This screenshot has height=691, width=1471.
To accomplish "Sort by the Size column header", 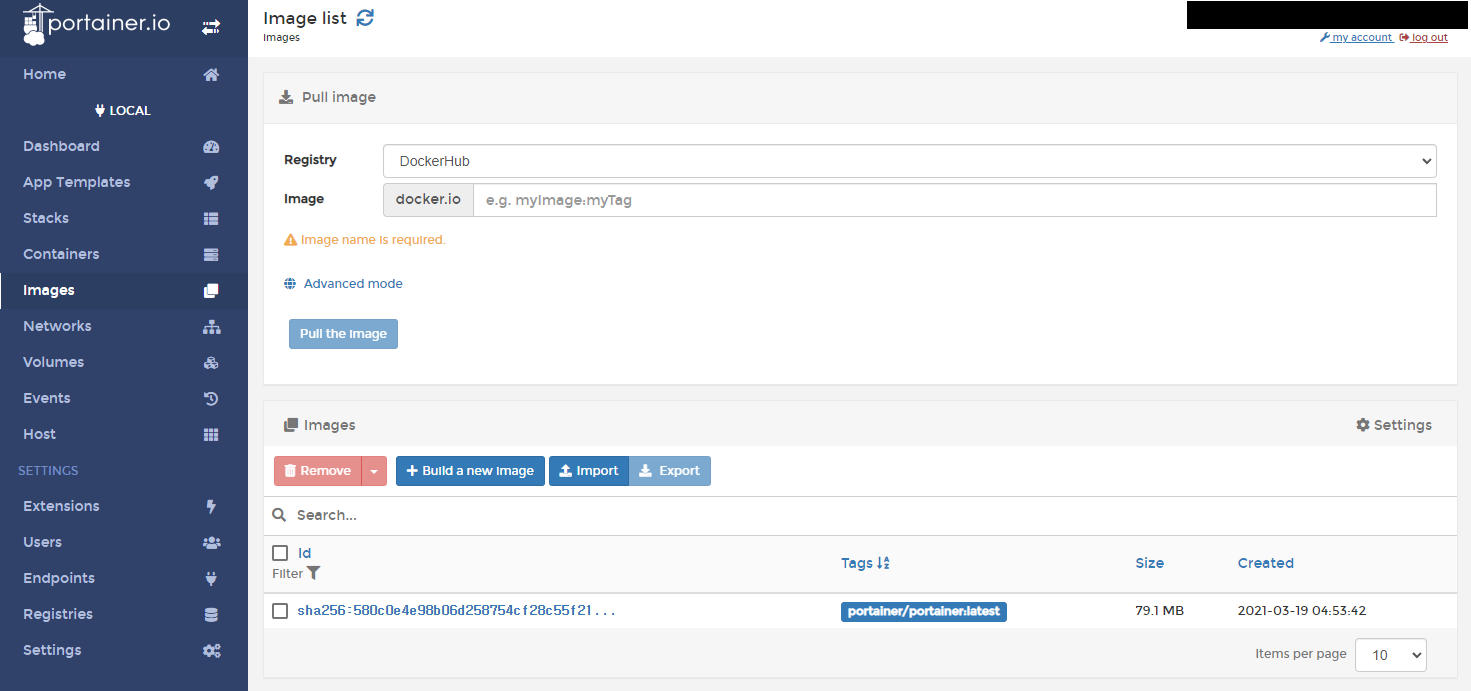I will point(1150,563).
